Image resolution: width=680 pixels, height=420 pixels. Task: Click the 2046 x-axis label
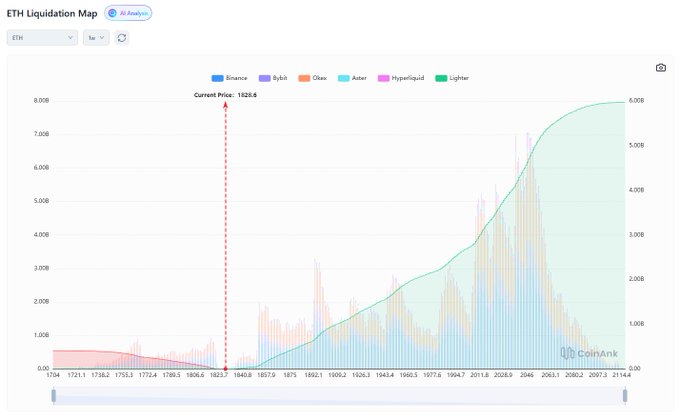(x=527, y=375)
